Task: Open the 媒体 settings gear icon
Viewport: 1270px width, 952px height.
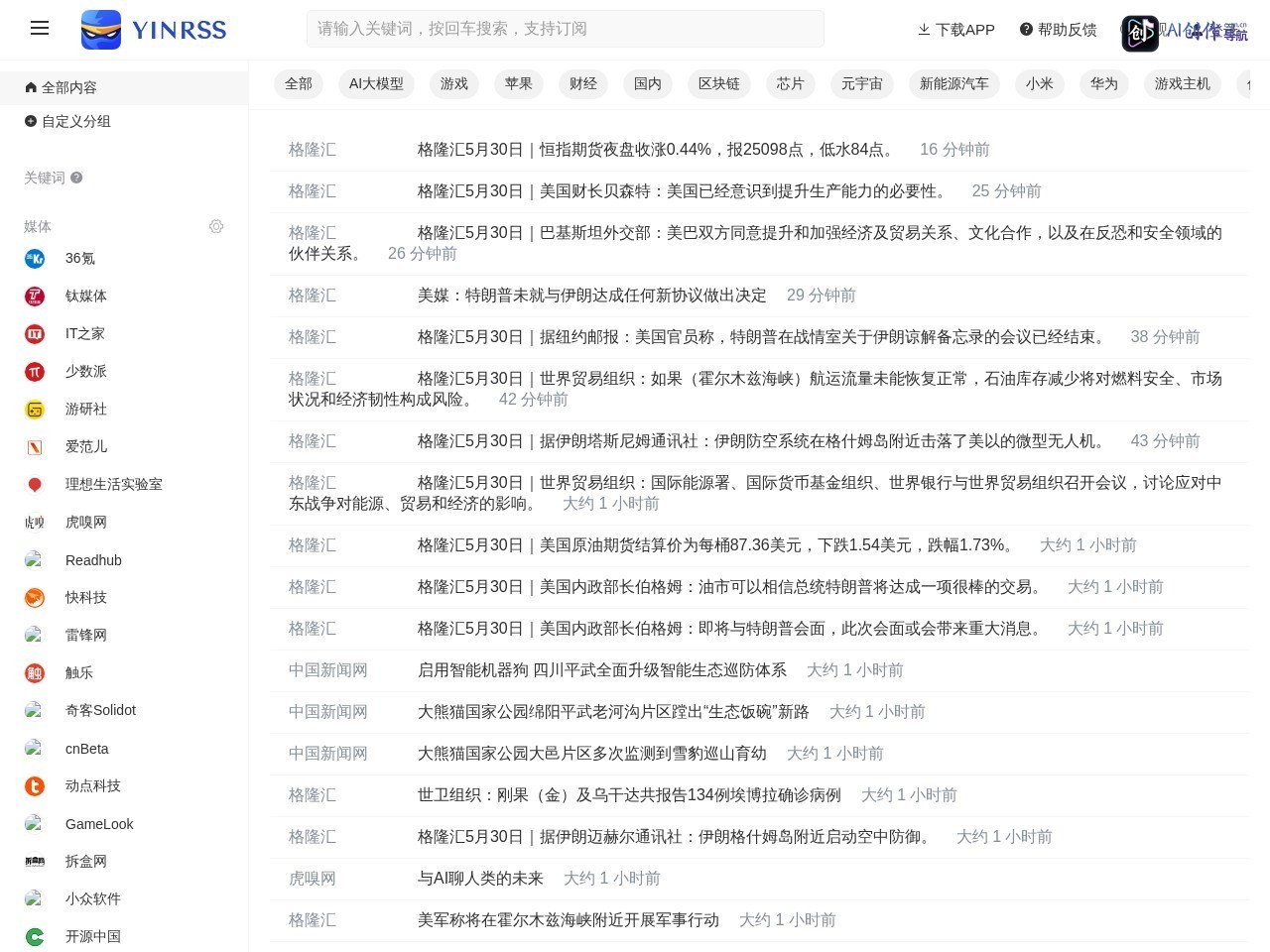Action: point(216,226)
